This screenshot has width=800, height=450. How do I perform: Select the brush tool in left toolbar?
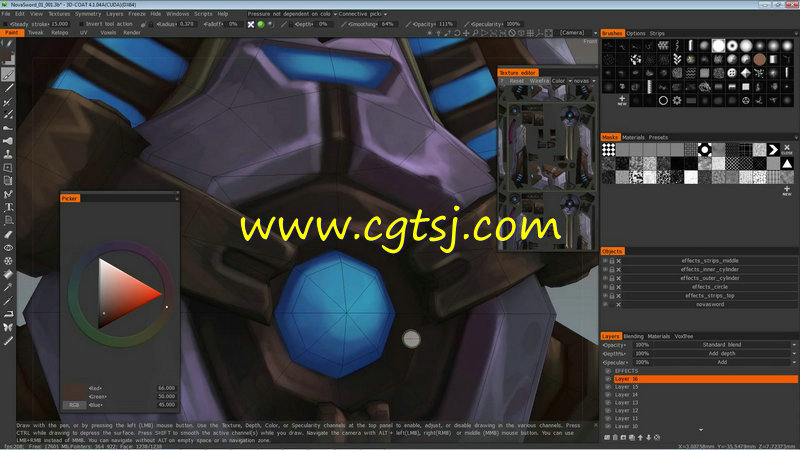coord(8,75)
